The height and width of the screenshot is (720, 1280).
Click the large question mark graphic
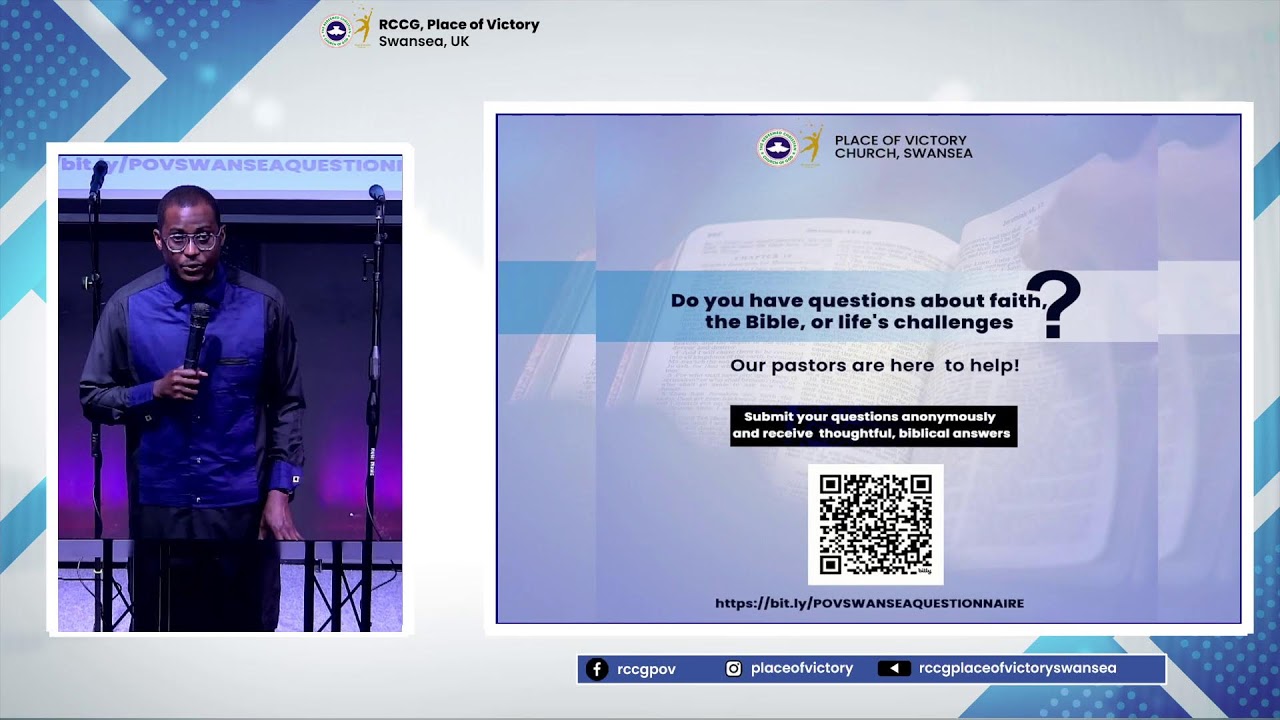click(x=1054, y=304)
